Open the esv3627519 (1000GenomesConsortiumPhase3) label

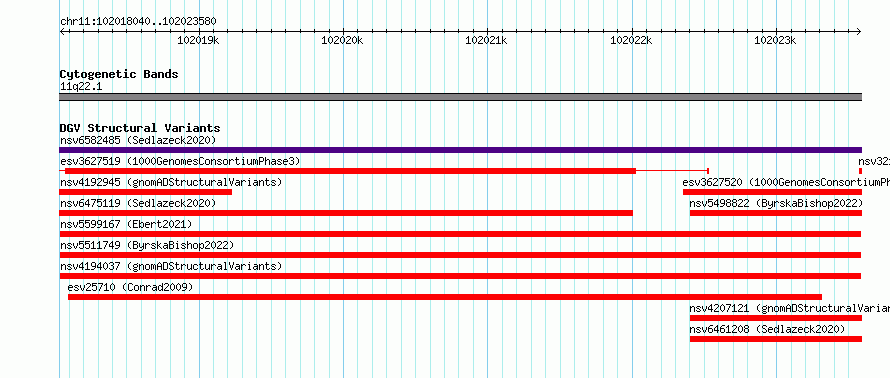180,161
